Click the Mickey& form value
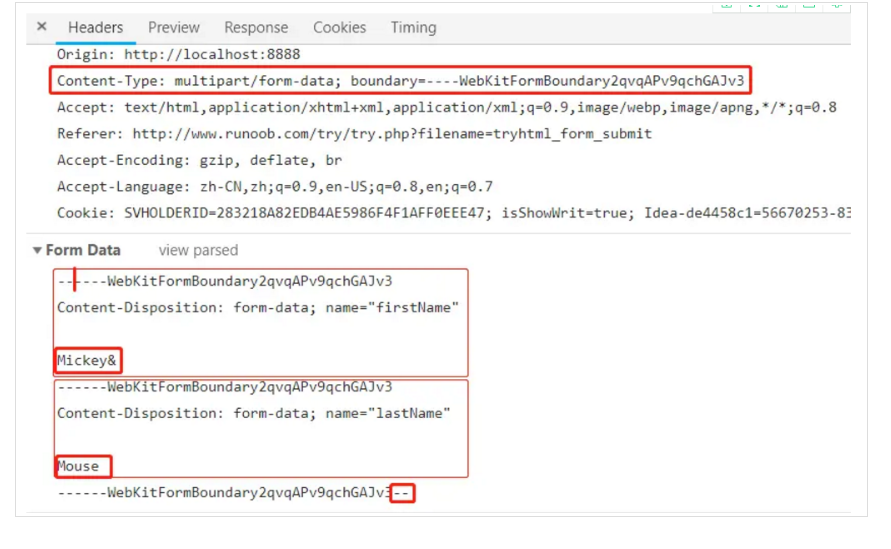This screenshot has width=891, height=549. [86, 360]
